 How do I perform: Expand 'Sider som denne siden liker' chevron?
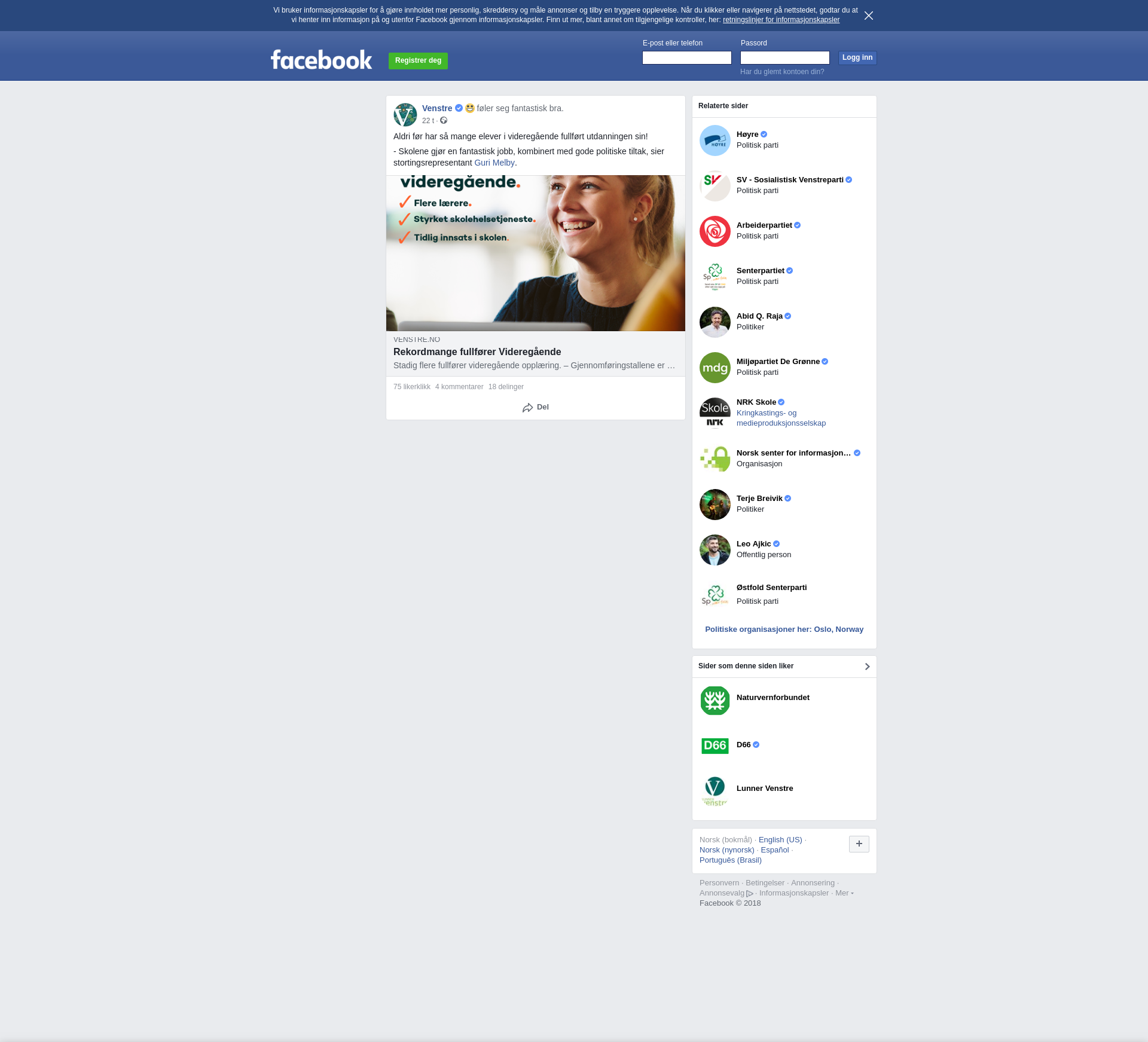click(x=867, y=667)
